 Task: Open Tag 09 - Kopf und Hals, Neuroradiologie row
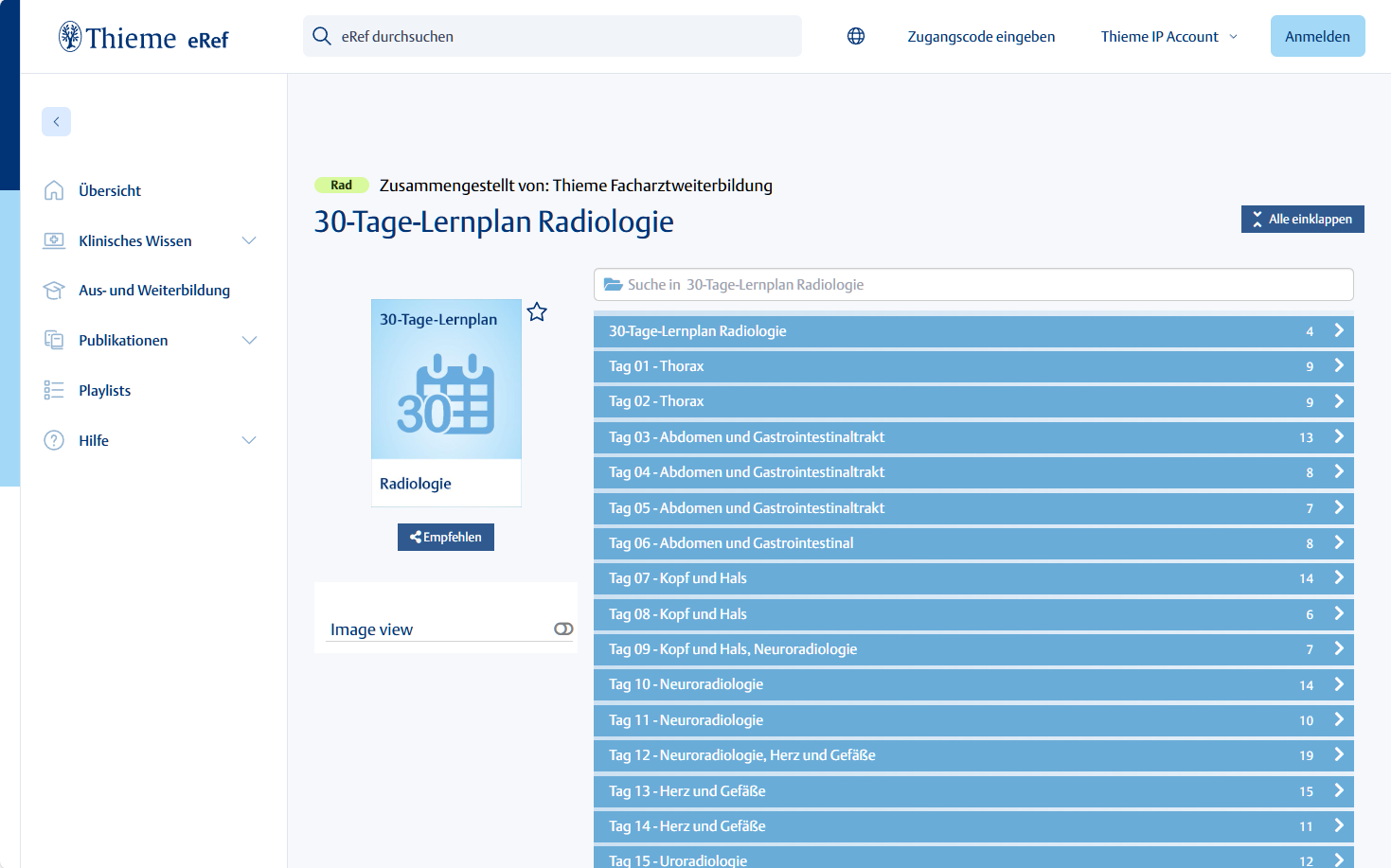[973, 648]
